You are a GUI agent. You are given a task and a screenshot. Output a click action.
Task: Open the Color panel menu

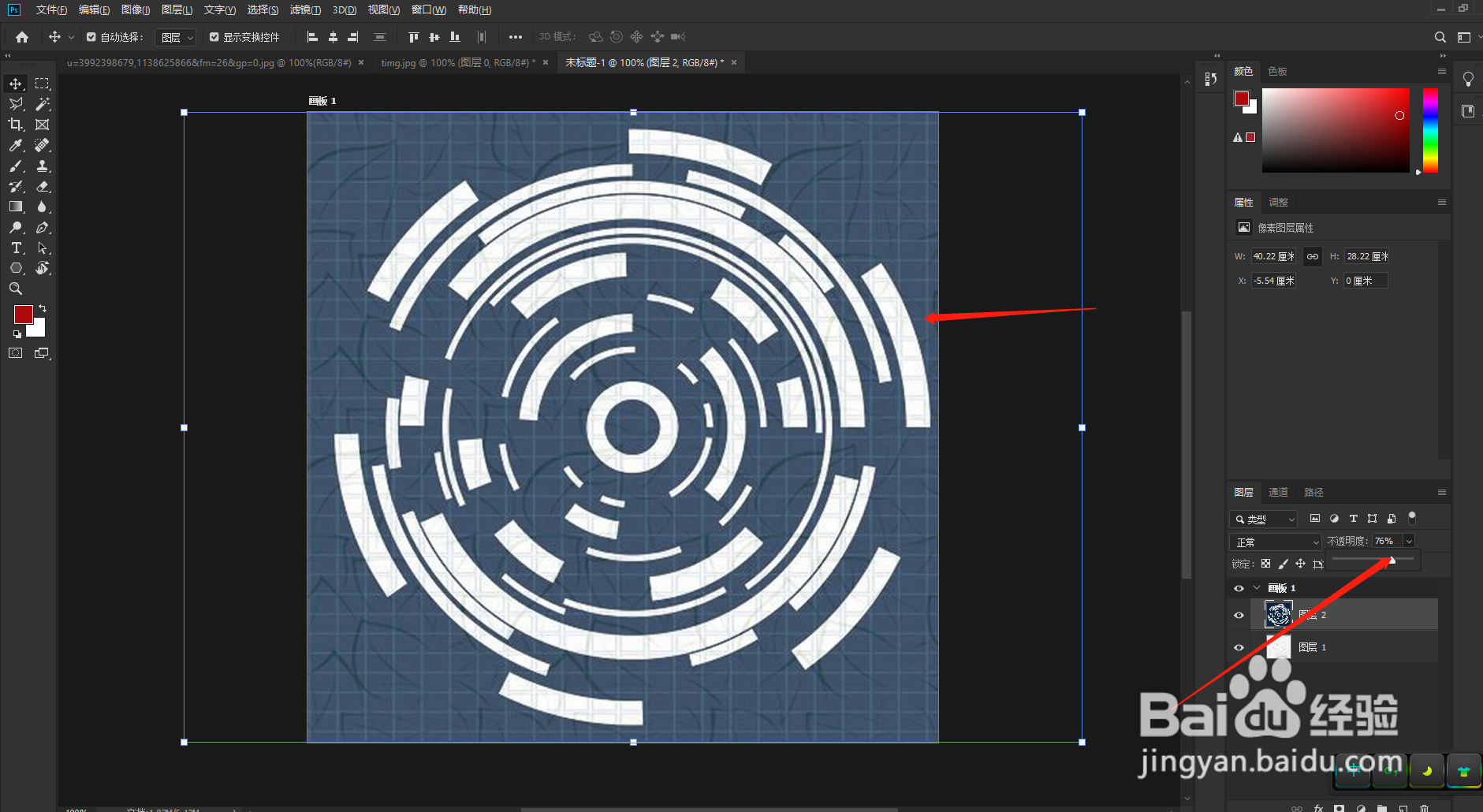1442,72
